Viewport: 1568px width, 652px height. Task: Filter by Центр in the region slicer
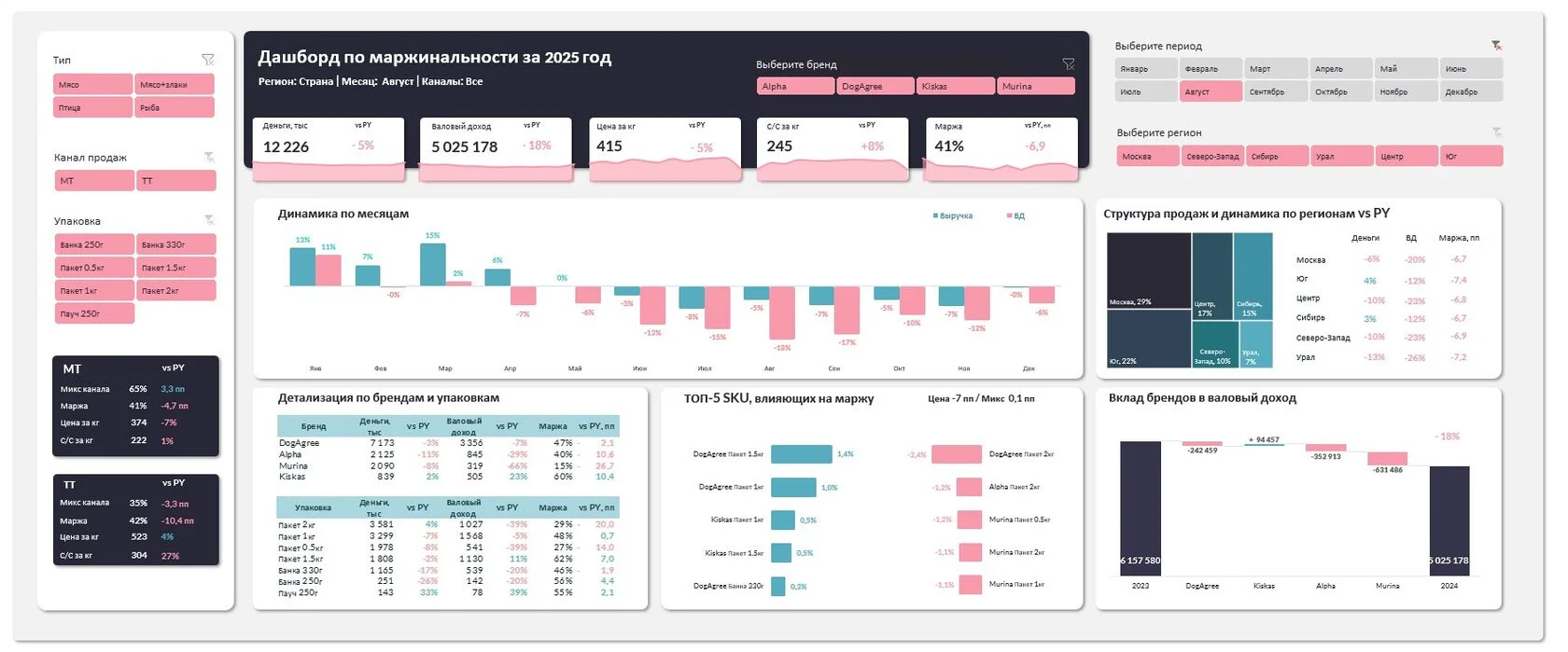tap(1407, 156)
